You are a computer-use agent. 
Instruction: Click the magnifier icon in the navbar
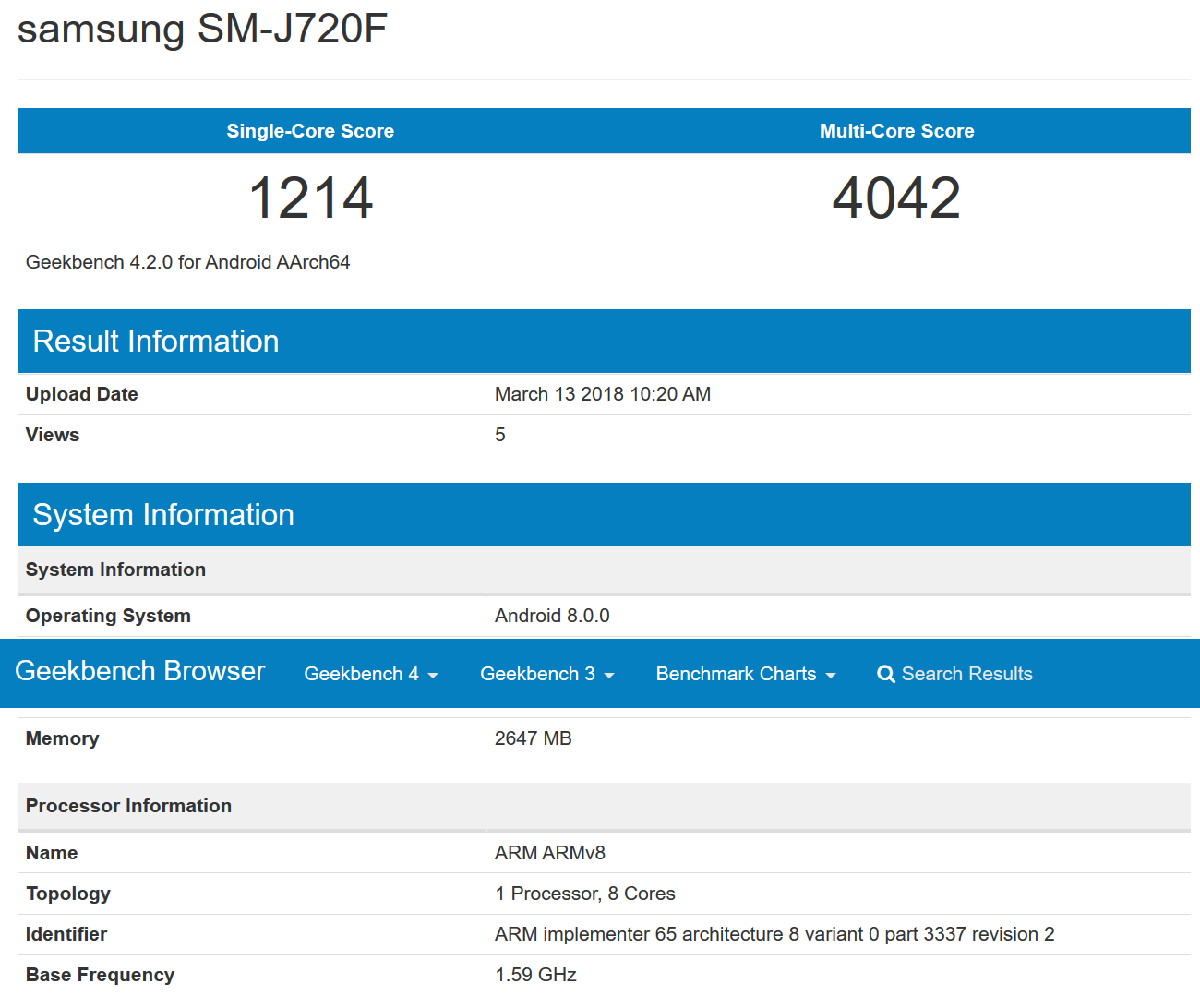click(885, 674)
